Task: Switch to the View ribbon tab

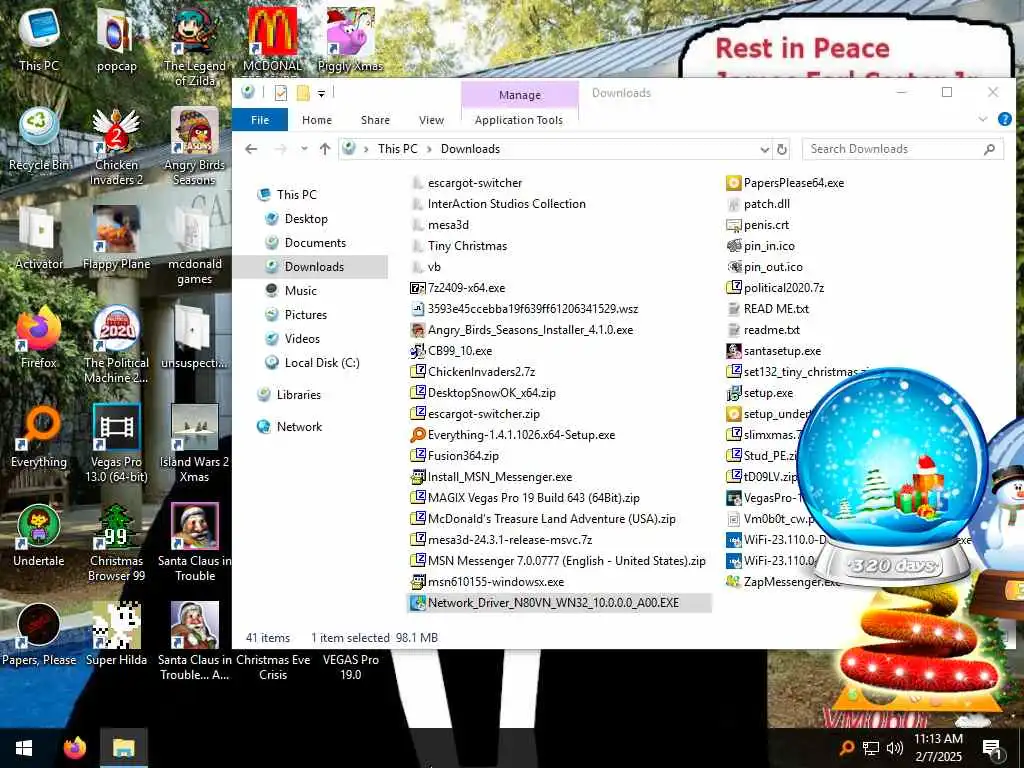Action: coord(431,120)
